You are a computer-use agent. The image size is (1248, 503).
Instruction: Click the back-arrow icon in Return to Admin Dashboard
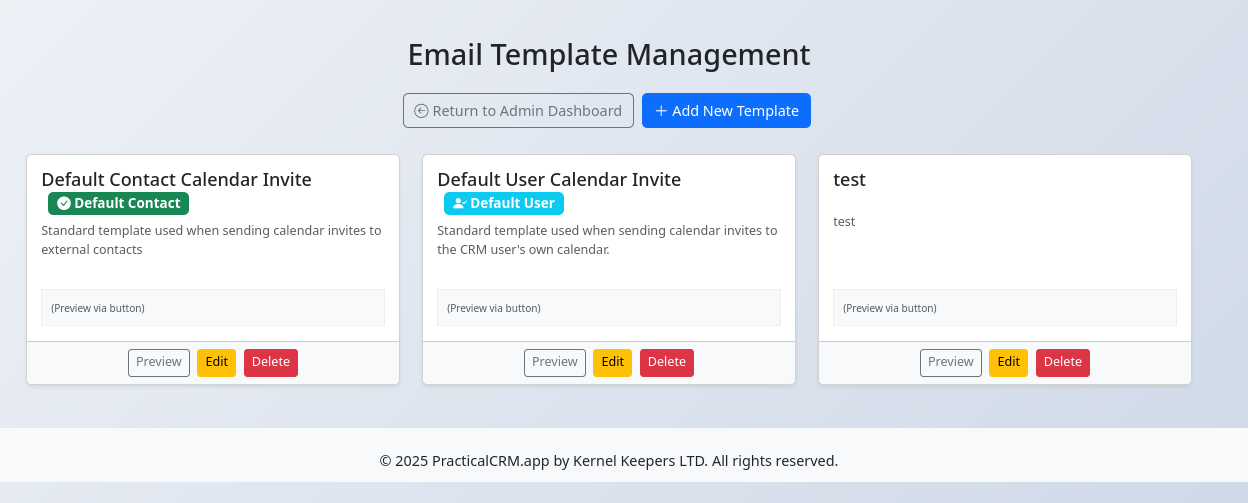[421, 111]
